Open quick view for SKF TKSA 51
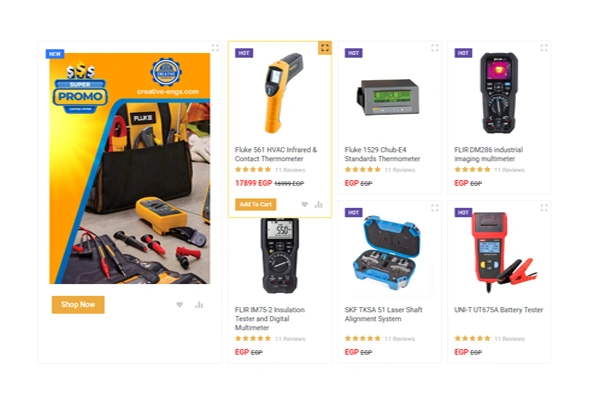Viewport: 600px width, 400px height. pyautogui.click(x=435, y=207)
